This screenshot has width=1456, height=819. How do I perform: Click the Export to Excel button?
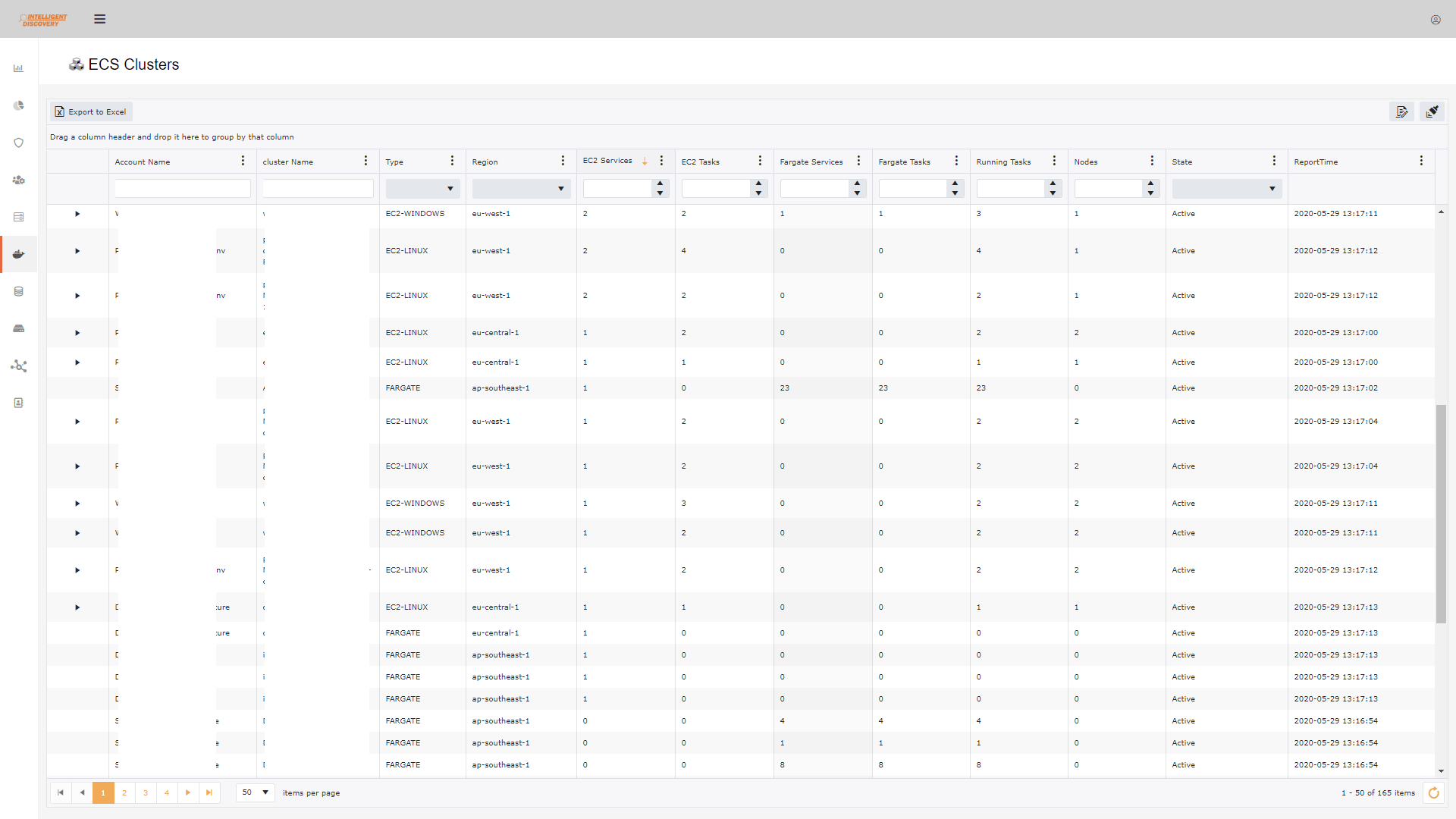[x=90, y=111]
